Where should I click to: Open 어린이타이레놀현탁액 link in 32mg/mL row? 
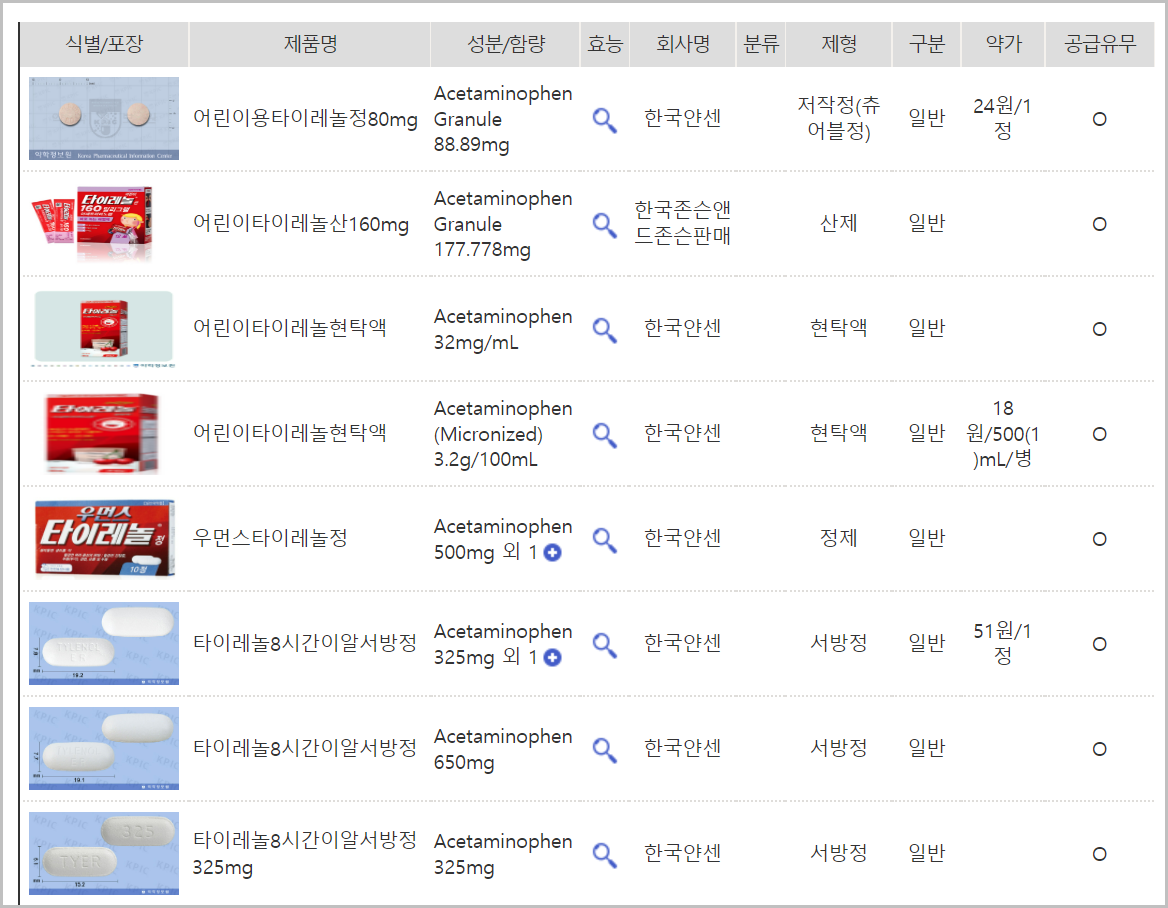289,328
